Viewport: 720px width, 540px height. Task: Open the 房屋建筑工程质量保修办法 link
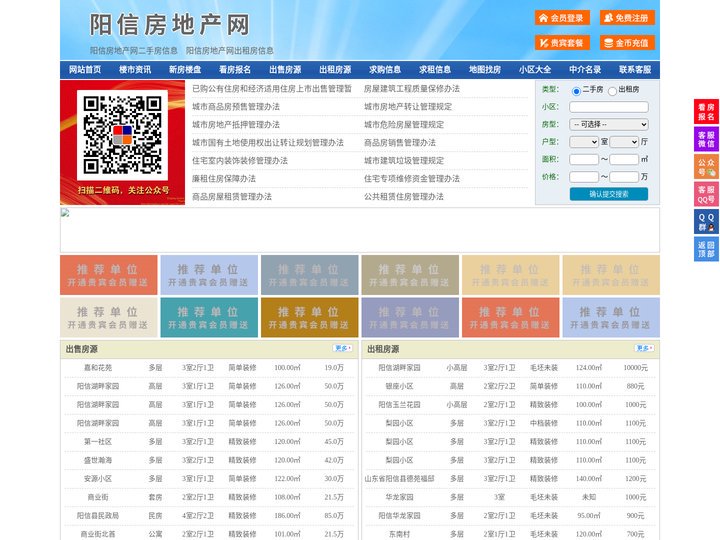pyautogui.click(x=412, y=89)
